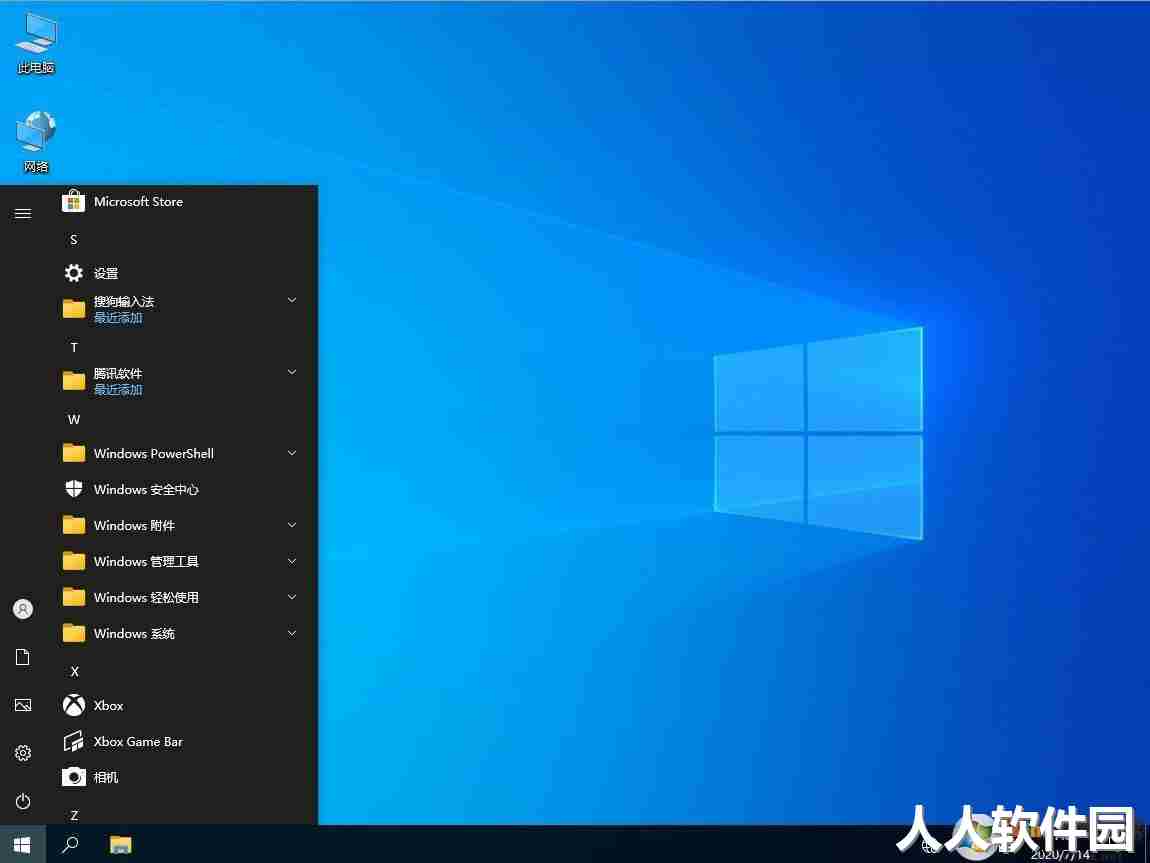Click the '设置' app label
This screenshot has height=863, width=1150.
[x=106, y=273]
